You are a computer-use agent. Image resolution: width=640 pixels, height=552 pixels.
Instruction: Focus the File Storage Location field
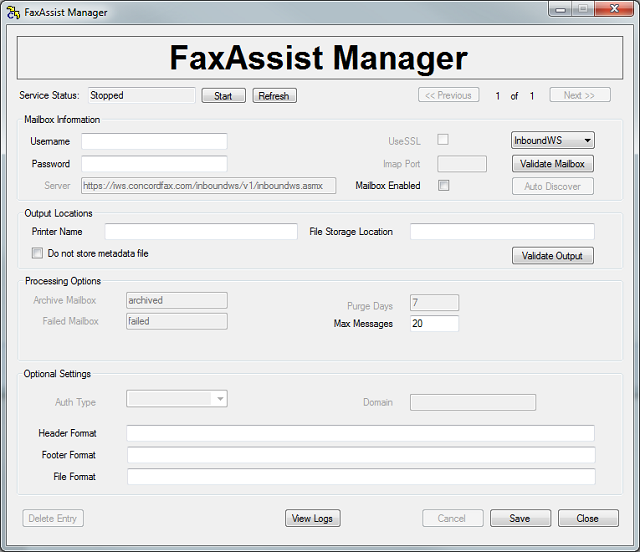point(502,231)
